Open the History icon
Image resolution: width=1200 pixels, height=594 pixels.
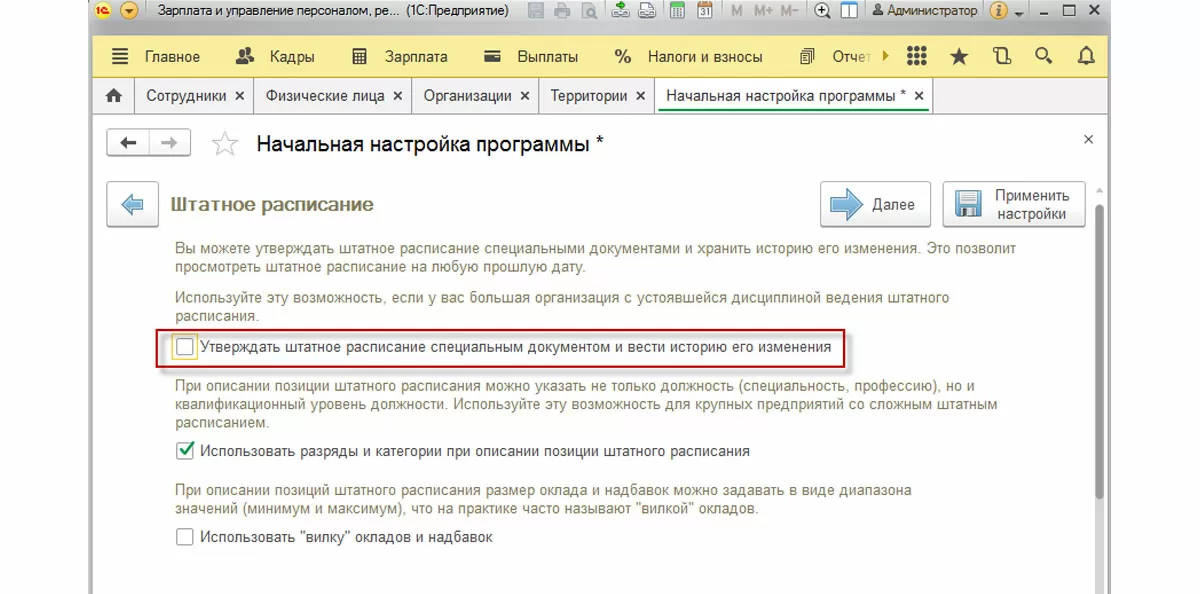pos(1002,56)
